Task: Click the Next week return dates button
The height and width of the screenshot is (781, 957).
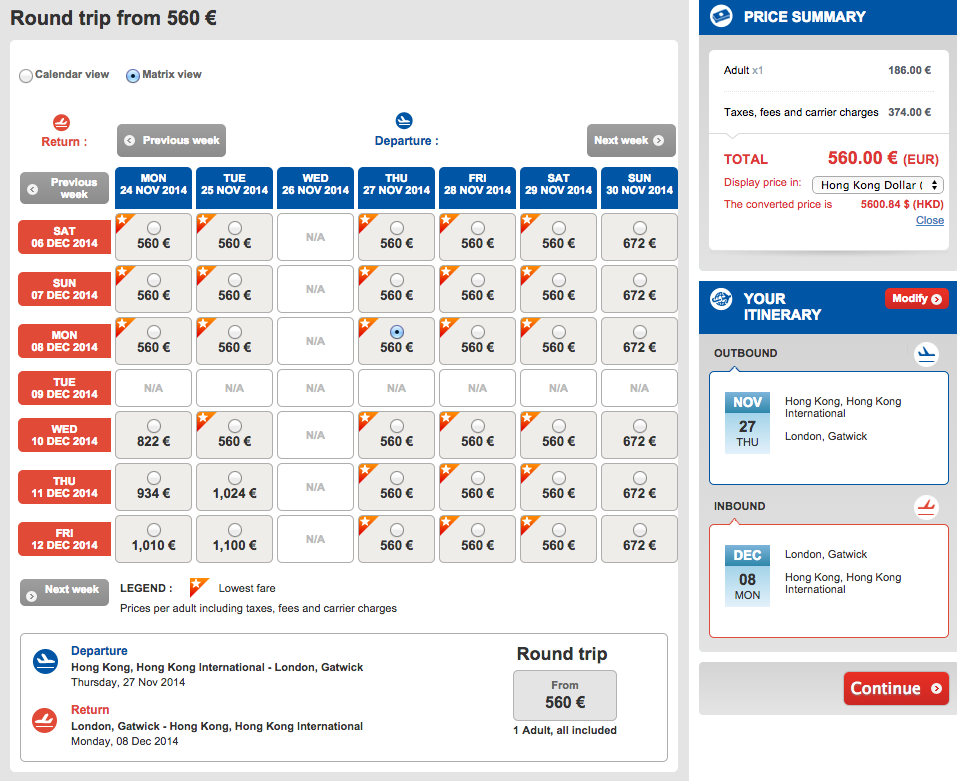Action: (64, 591)
